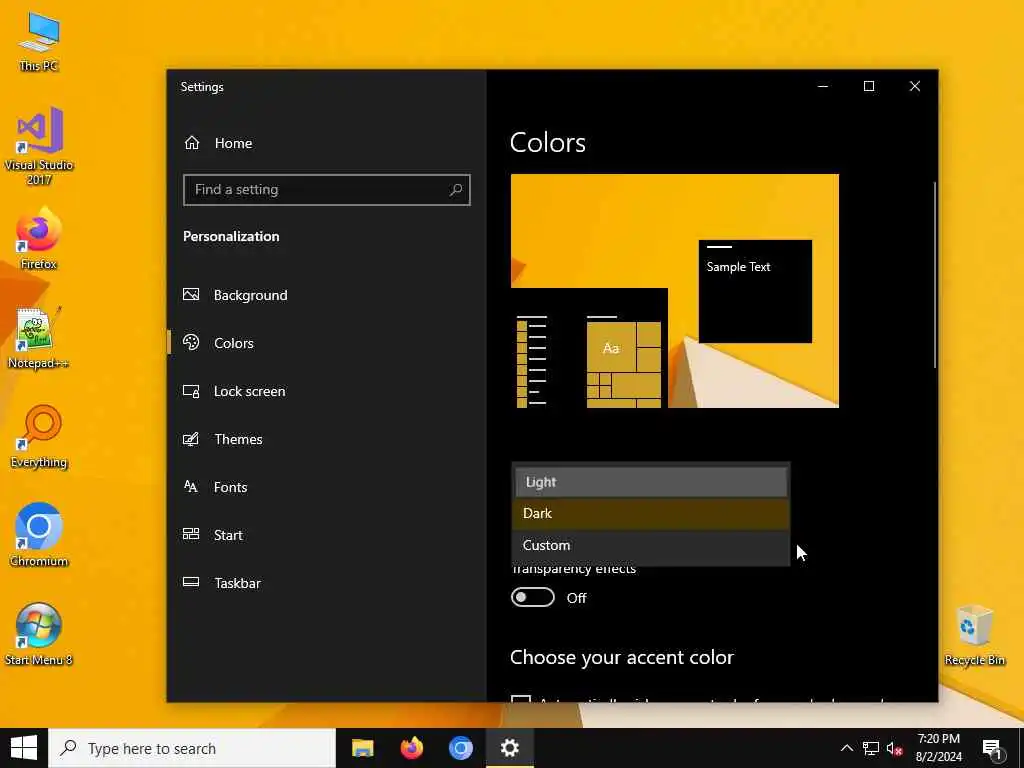
Task: Open the network status tray icon
Action: [x=871, y=748]
